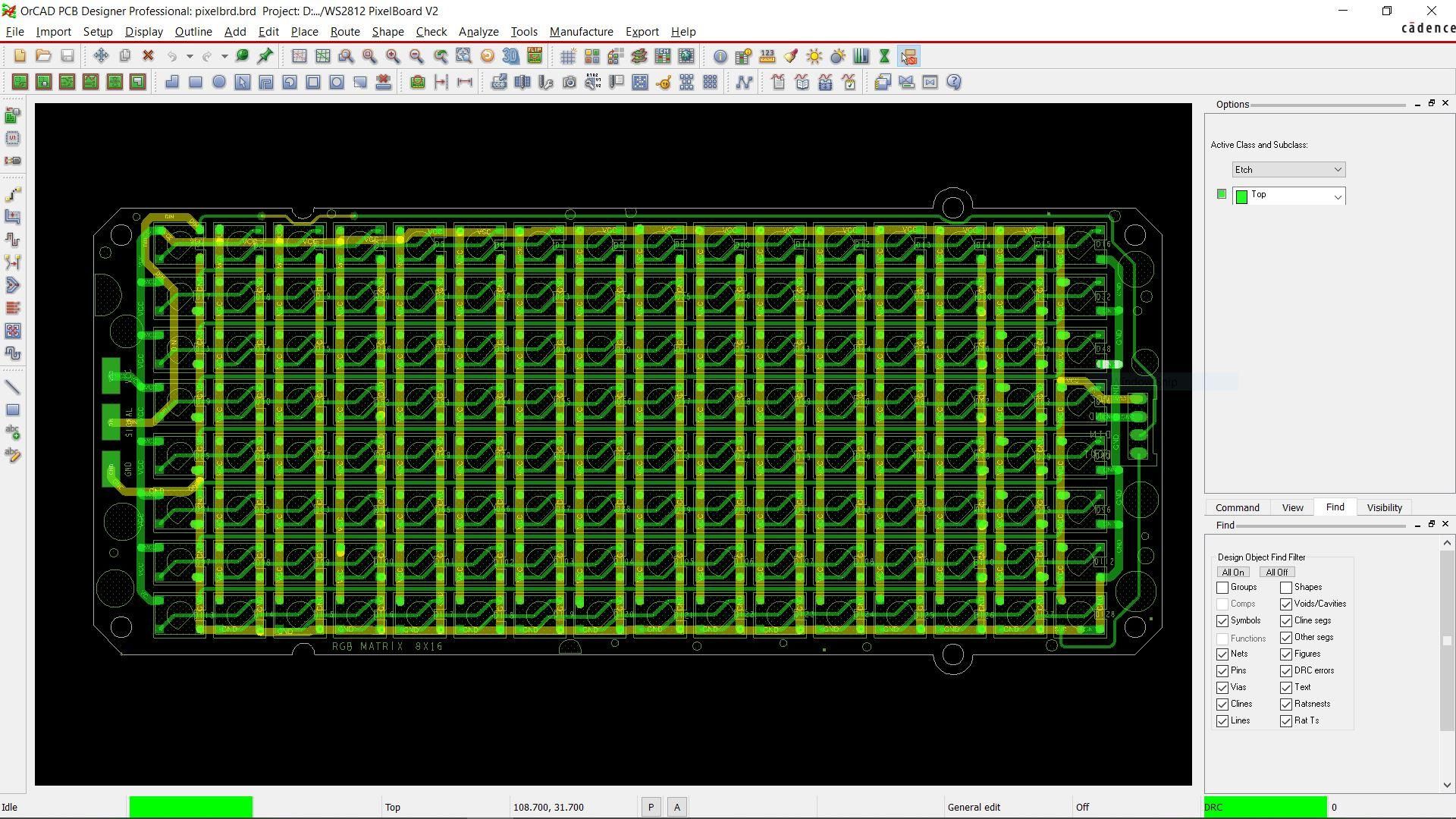1456x819 pixels.
Task: Uncheck the Vias checkbox
Action: click(1222, 688)
